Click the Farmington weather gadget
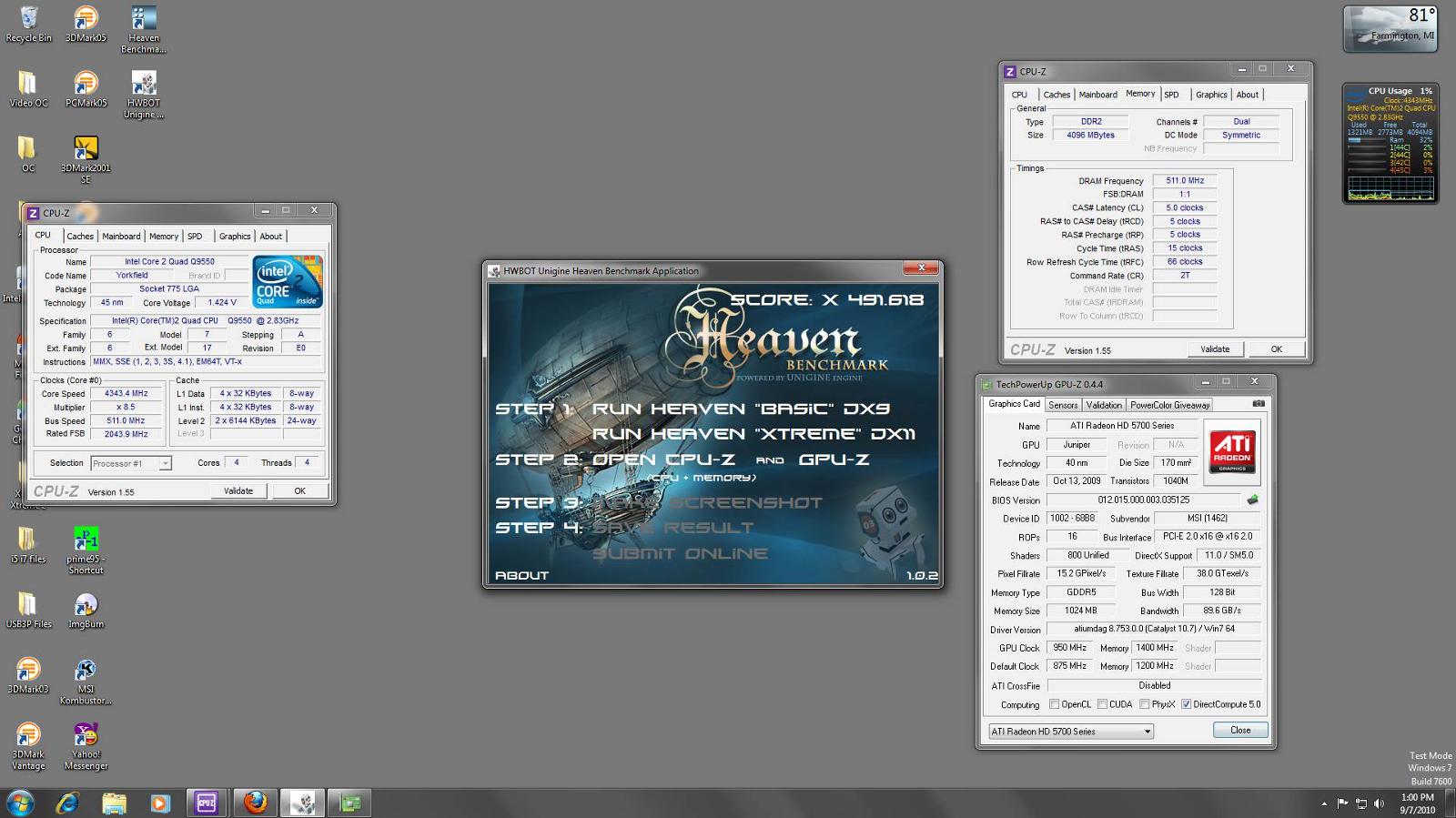 (x=1390, y=28)
